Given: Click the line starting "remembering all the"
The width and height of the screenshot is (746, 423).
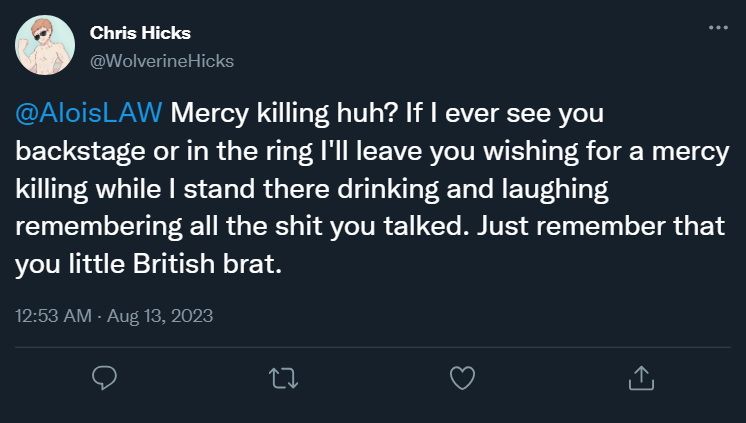Looking at the screenshot, I should click(x=200, y=227).
